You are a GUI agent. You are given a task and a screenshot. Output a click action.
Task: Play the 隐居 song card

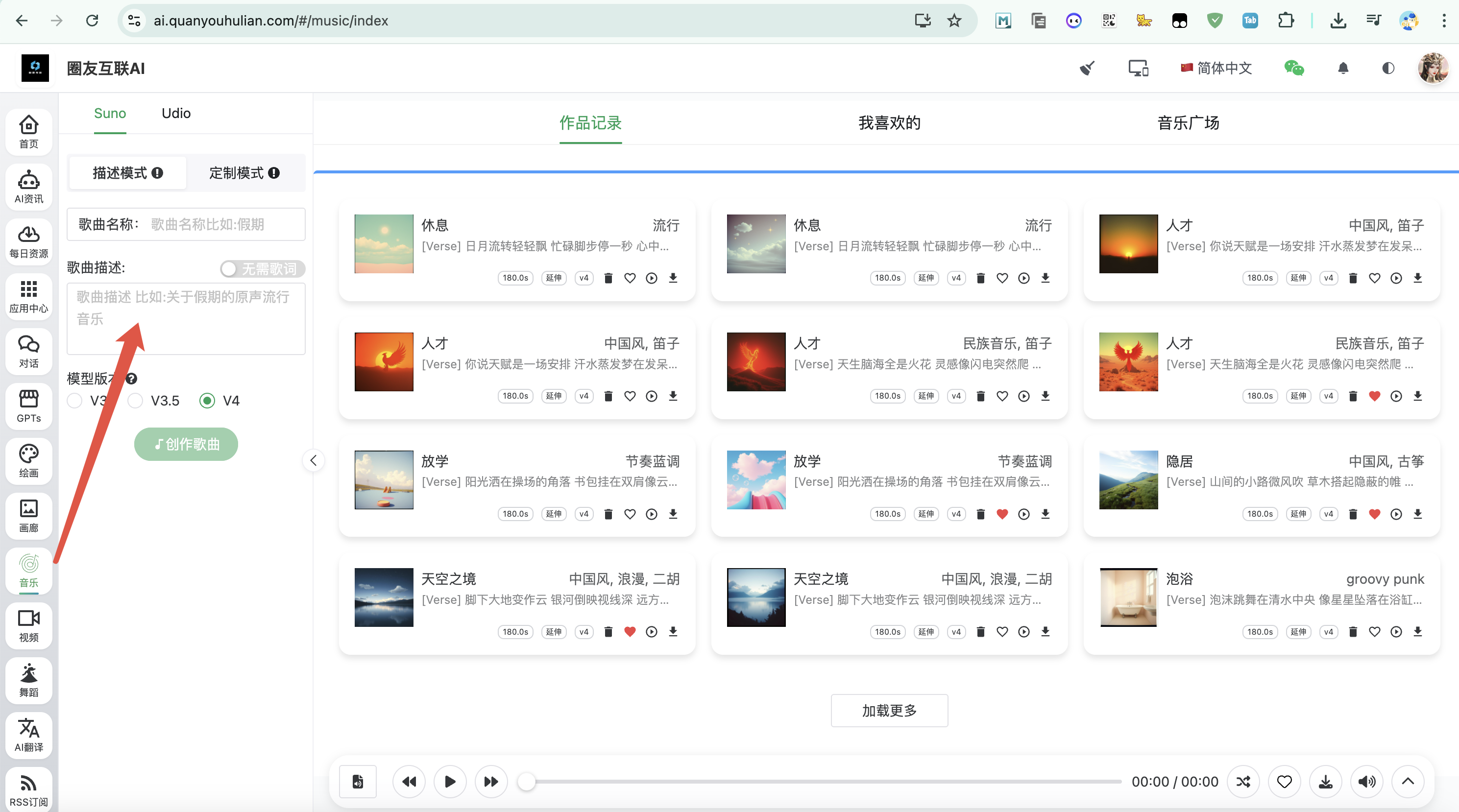1396,514
